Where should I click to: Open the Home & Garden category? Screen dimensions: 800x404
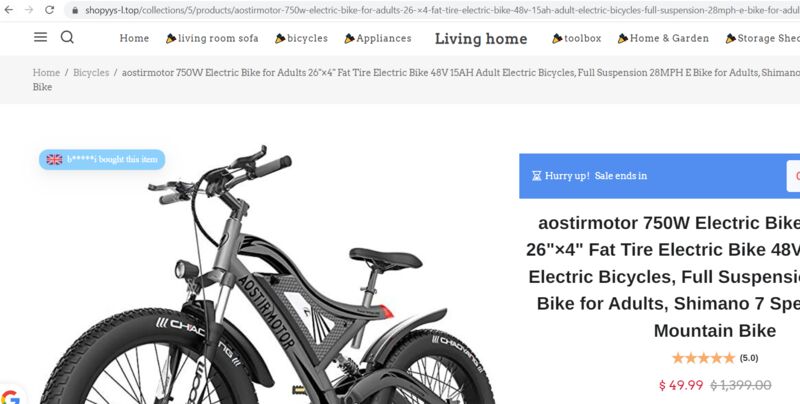[663, 38]
